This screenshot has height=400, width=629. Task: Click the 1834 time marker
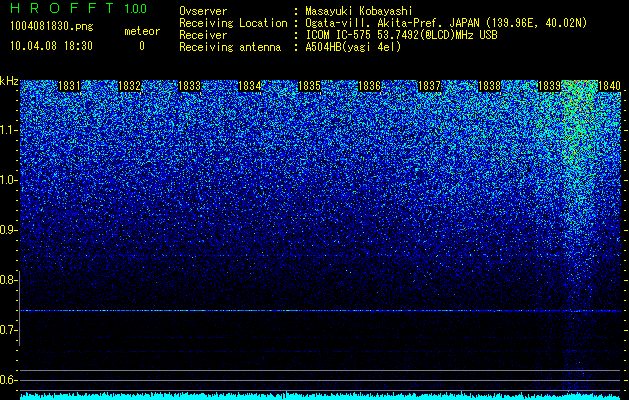click(x=250, y=86)
